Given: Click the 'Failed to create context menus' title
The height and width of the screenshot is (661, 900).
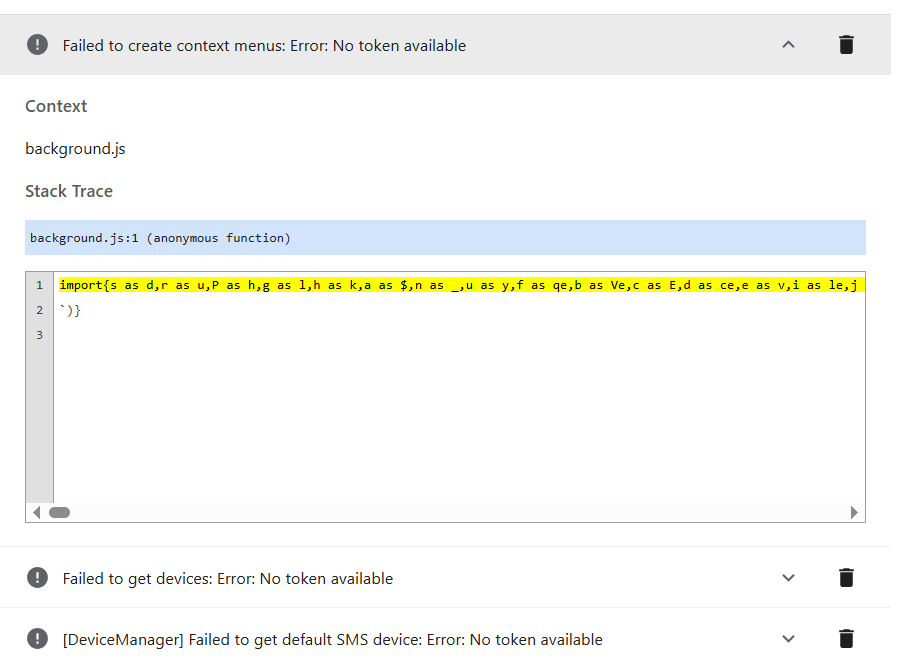Looking at the screenshot, I should pos(264,46).
